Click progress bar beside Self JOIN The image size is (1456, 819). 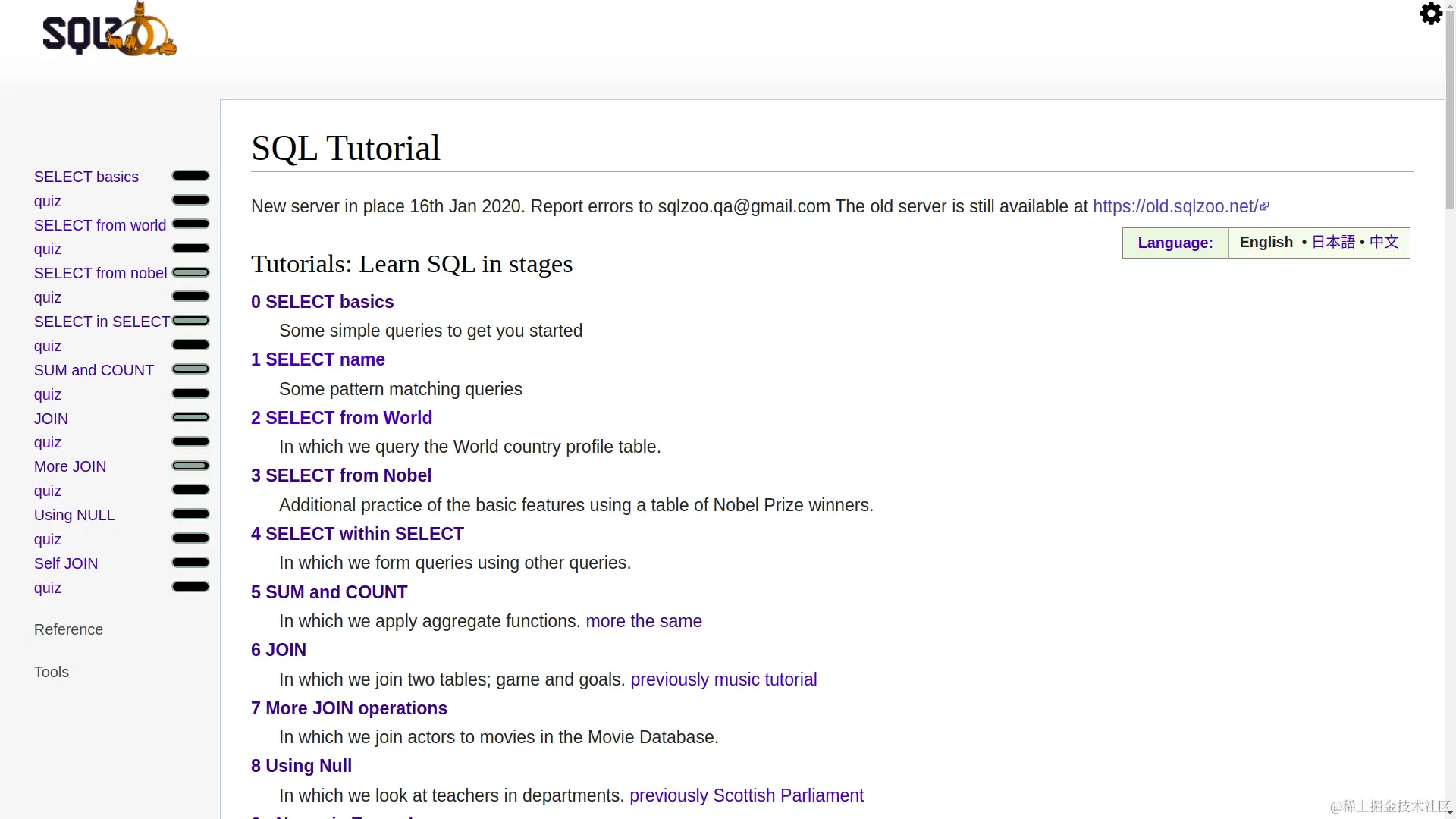tap(190, 563)
